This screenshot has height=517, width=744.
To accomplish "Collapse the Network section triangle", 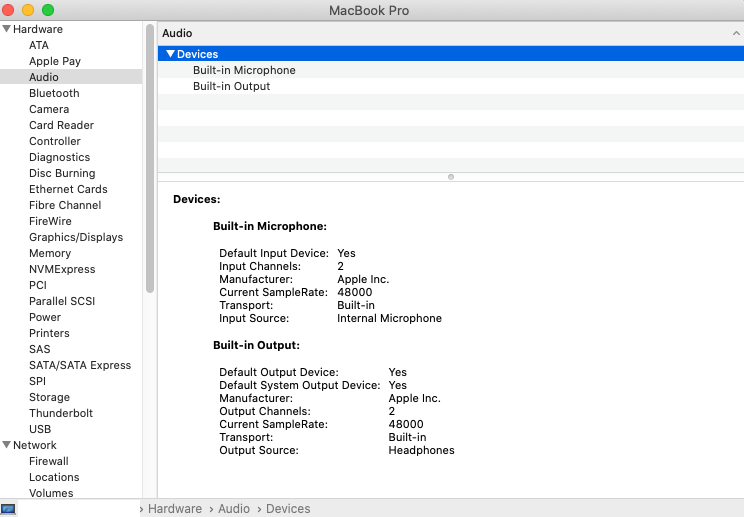I will [x=7, y=445].
